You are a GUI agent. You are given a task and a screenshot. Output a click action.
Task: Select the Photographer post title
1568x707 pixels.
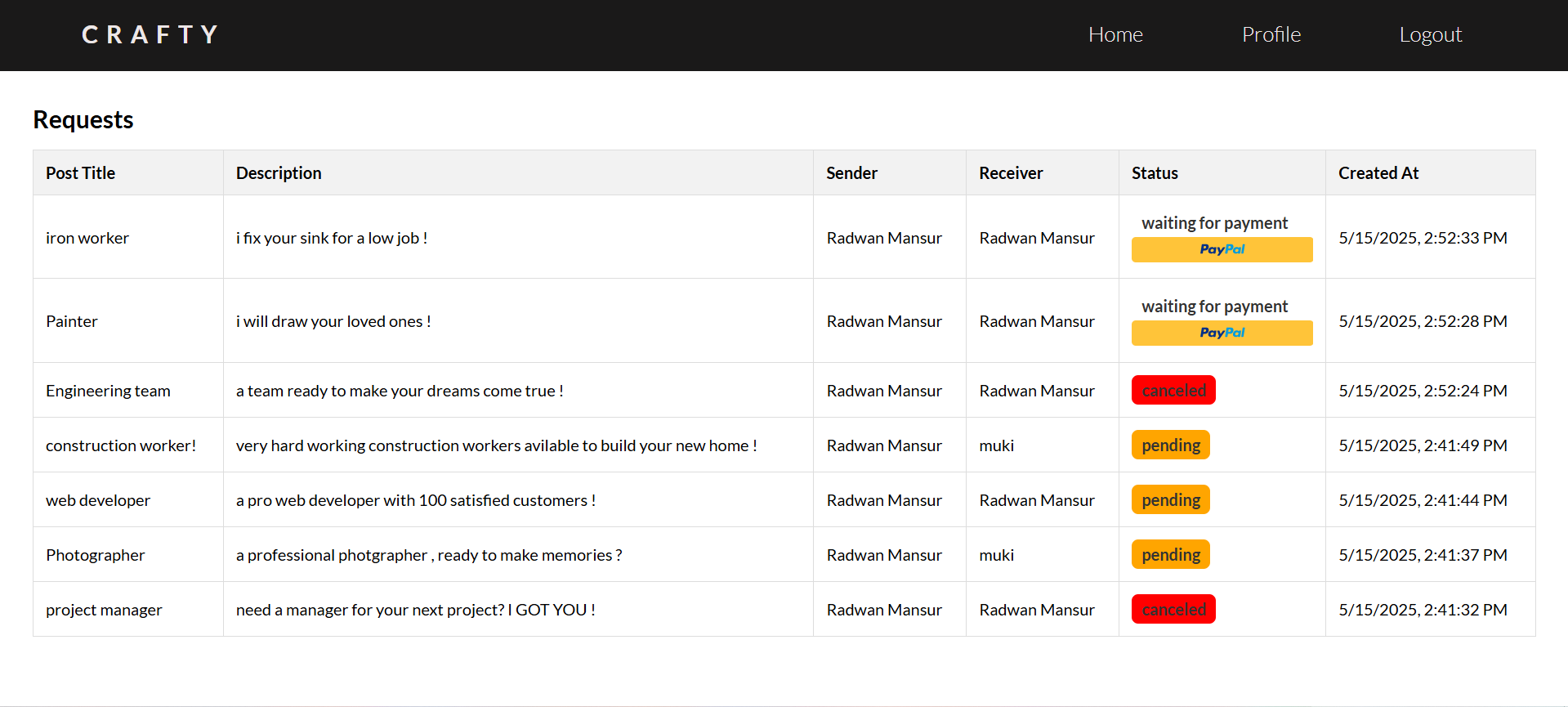pos(96,555)
